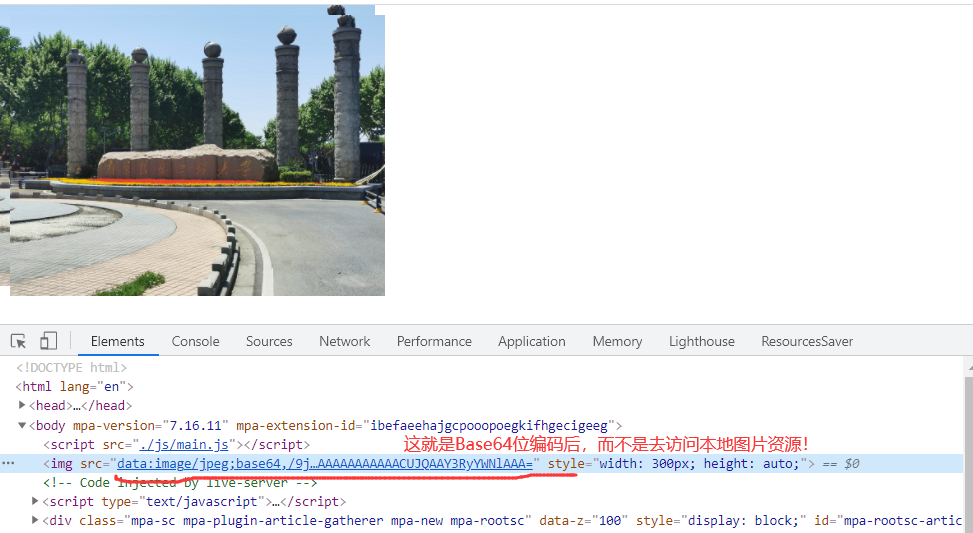The width and height of the screenshot is (973, 533).
Task: Click the three-dot actions beside img row
Action: pos(7,464)
